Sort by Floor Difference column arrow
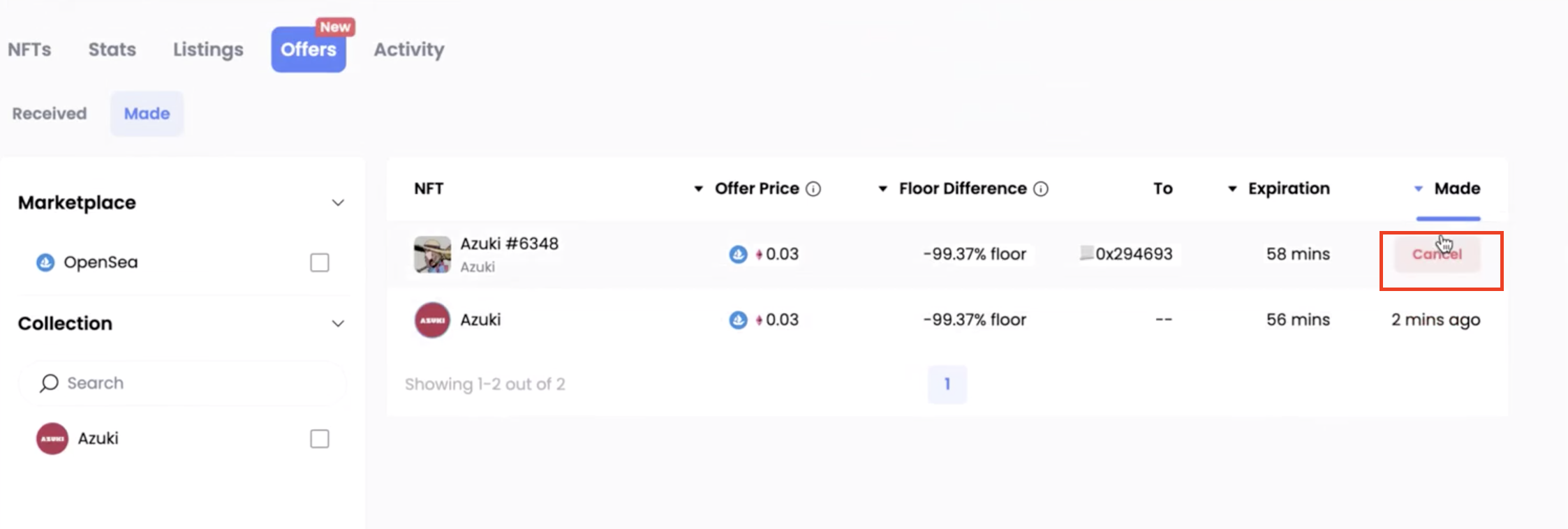 [882, 189]
